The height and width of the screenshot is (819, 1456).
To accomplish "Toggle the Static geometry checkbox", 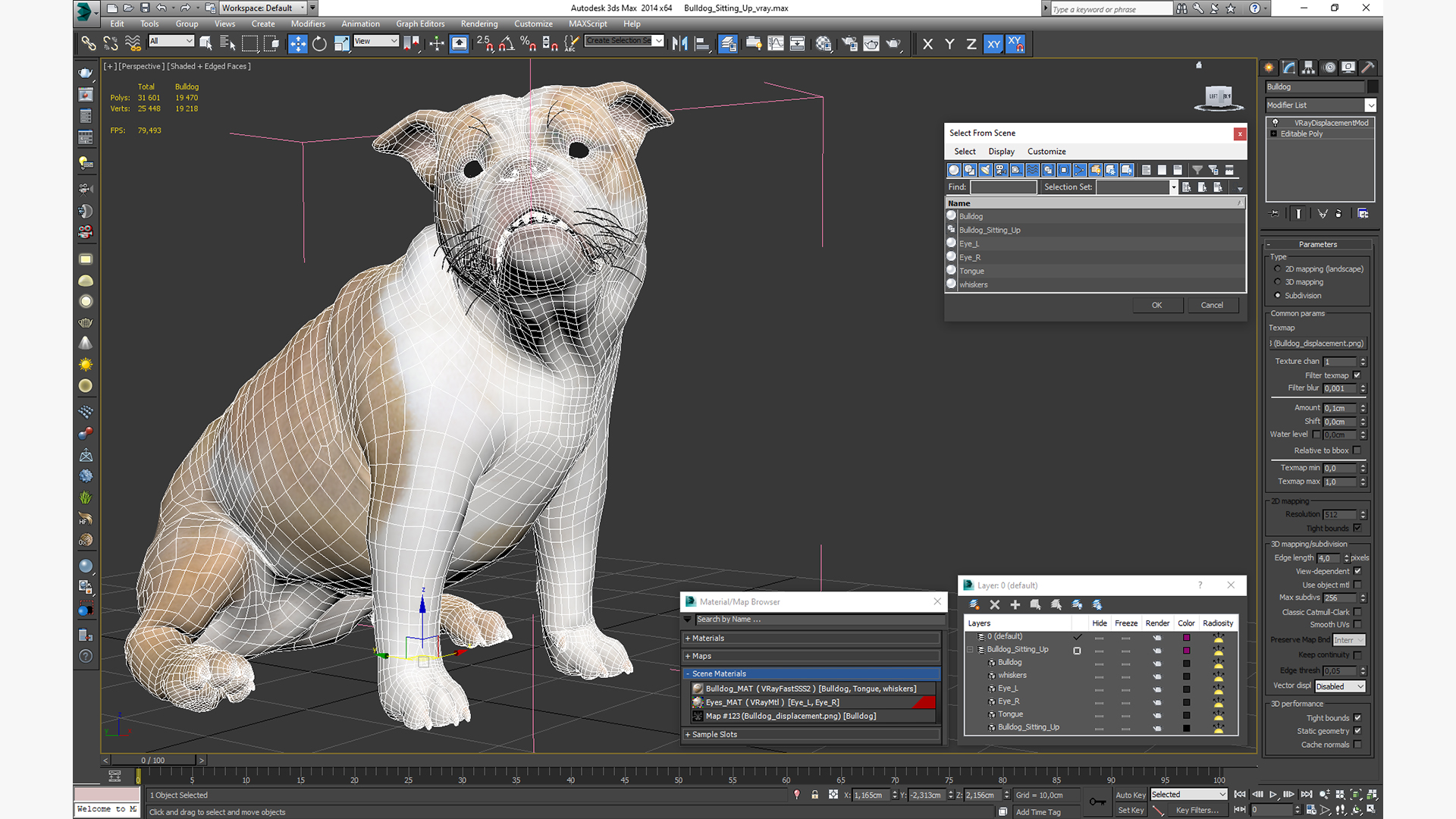I will [1357, 731].
